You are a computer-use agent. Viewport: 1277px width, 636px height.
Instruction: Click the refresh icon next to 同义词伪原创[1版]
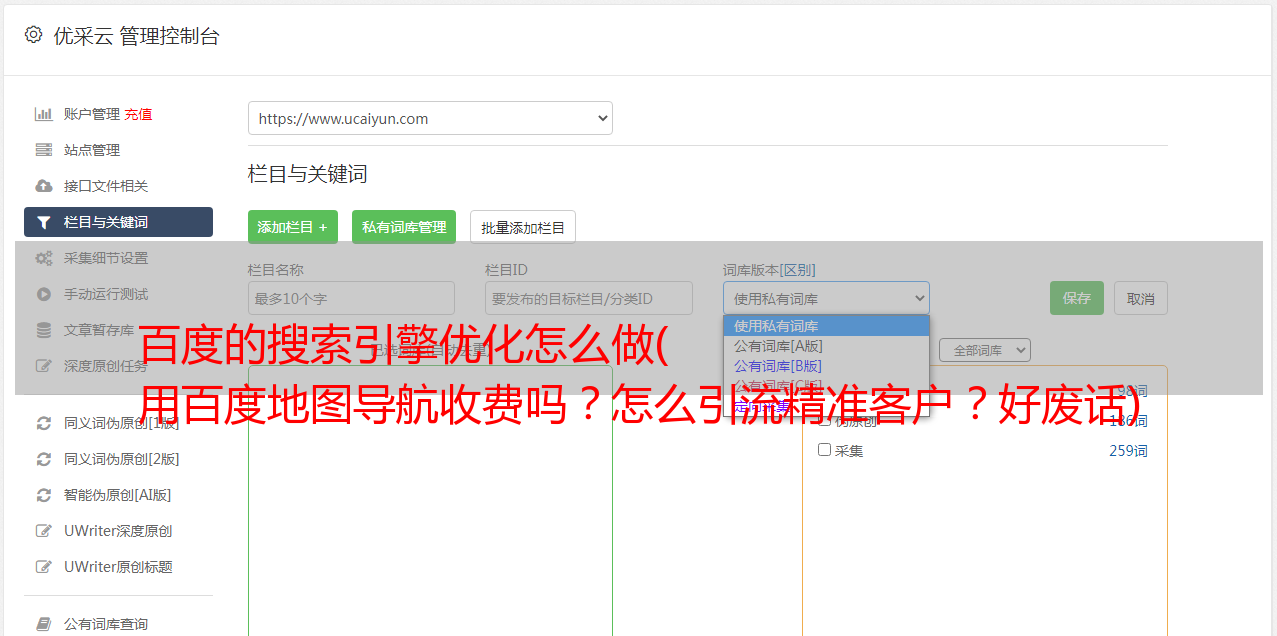pos(43,423)
